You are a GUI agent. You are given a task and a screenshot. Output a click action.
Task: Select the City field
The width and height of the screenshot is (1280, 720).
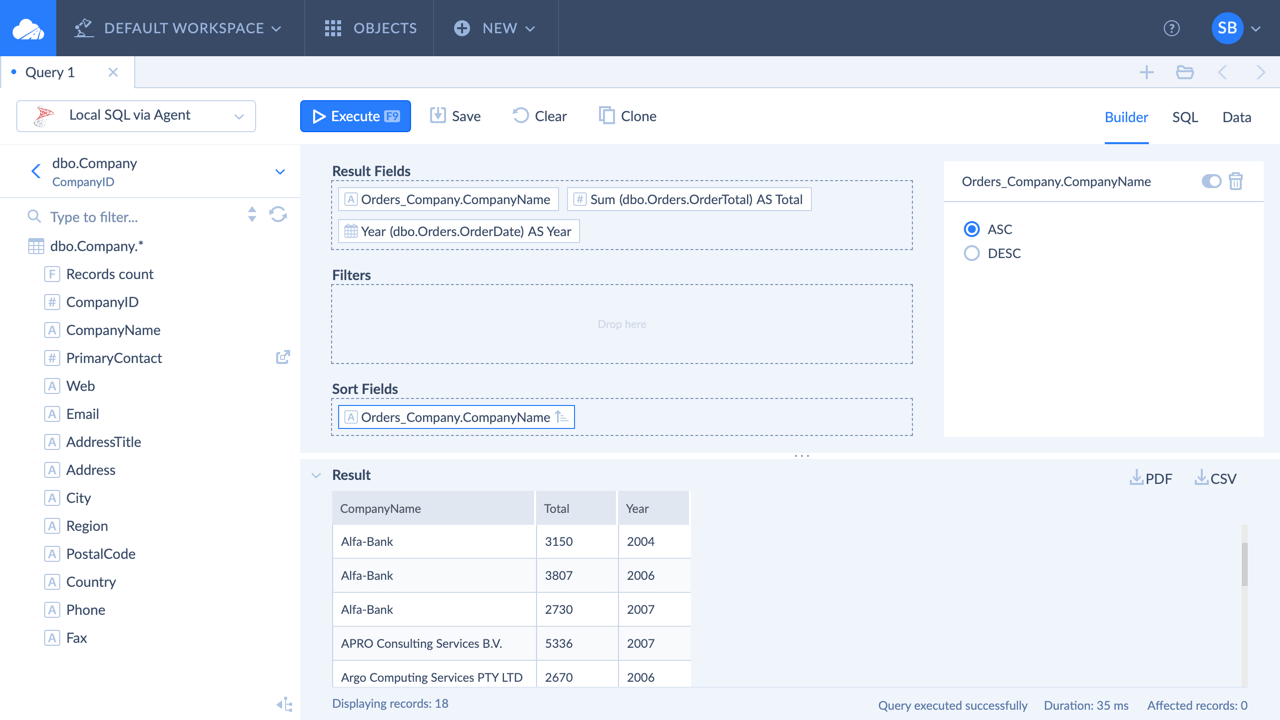point(78,498)
